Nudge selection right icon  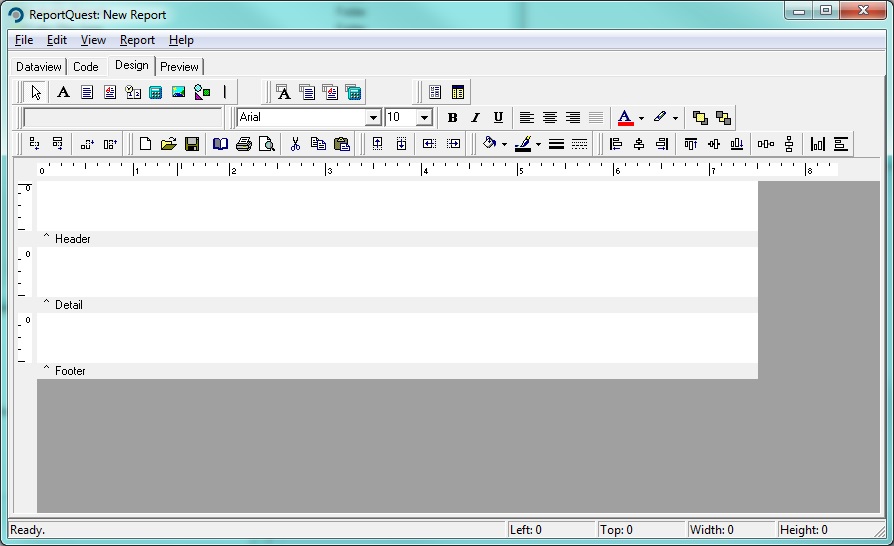[453, 144]
